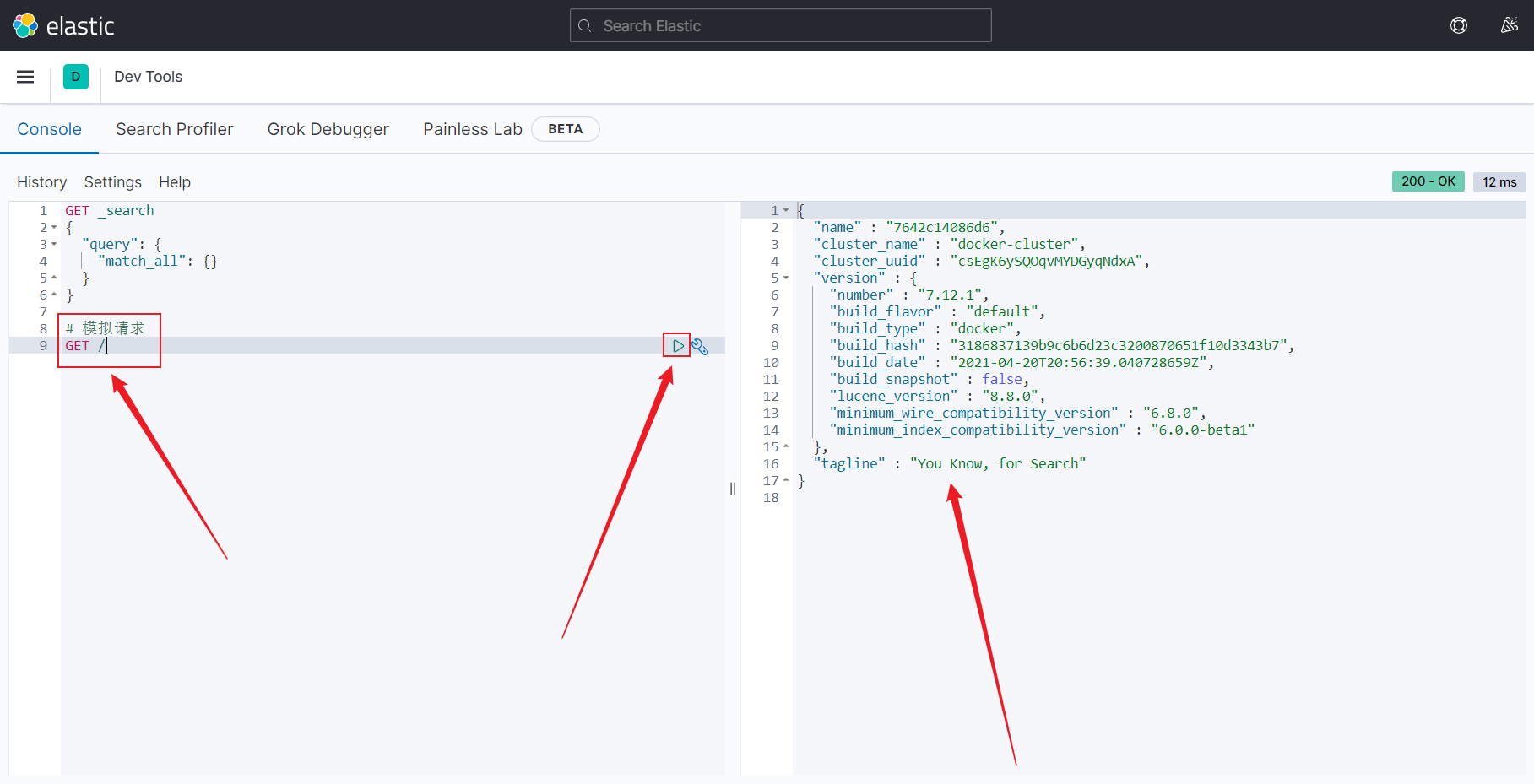This screenshot has height=784, width=1534.
Task: Collapse editor fold arrow at line 2
Action: pyautogui.click(x=54, y=227)
